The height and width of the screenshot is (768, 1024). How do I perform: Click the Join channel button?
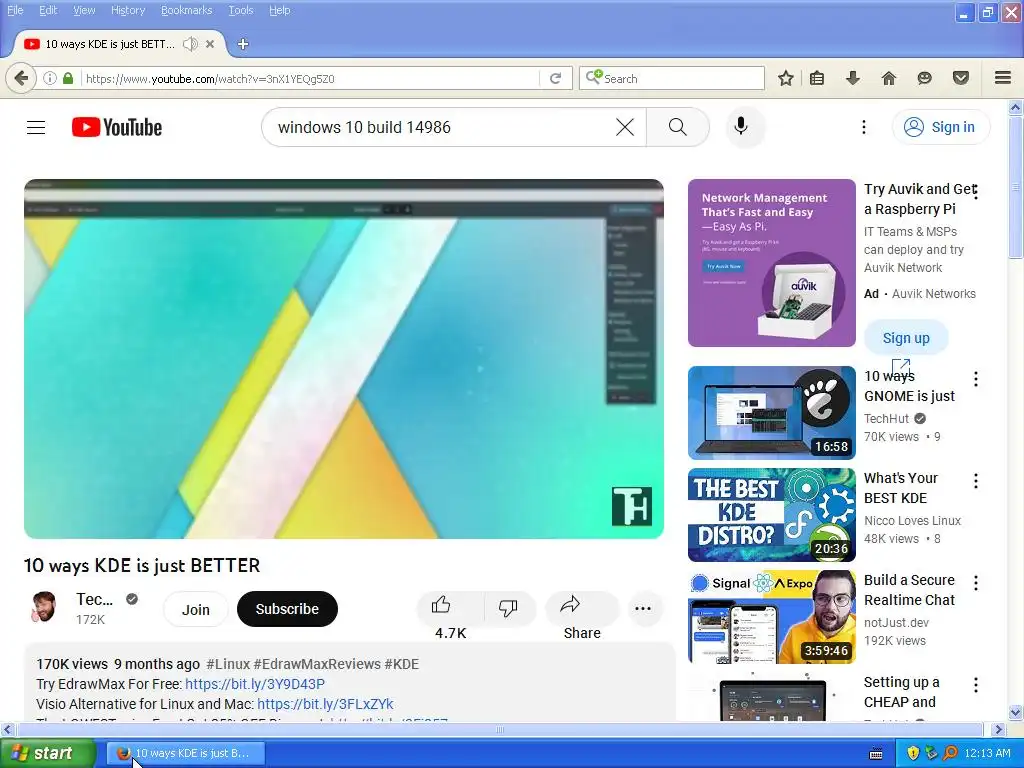tap(195, 609)
